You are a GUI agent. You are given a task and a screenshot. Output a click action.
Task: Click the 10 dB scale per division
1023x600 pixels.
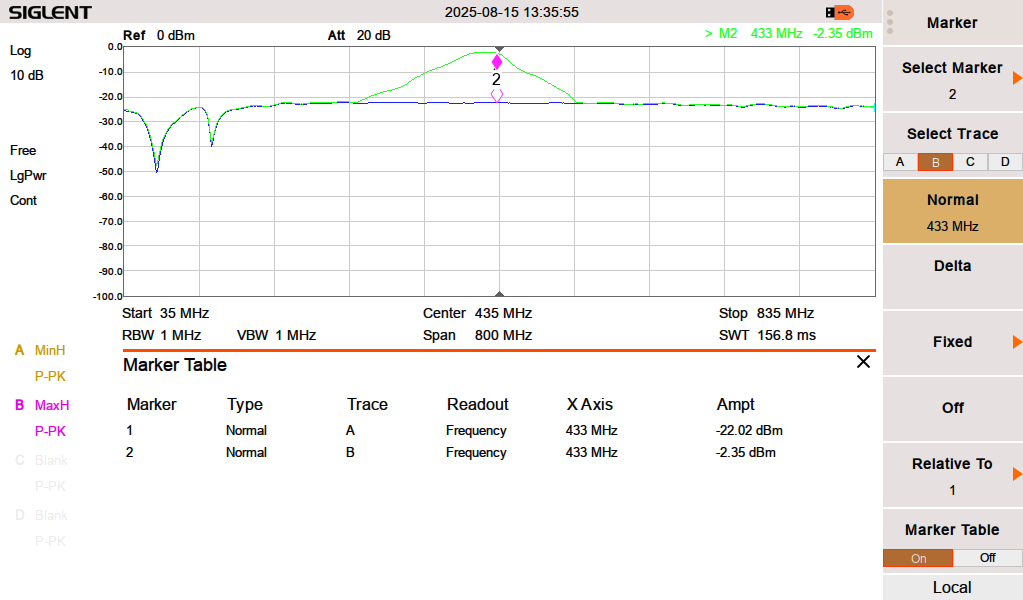click(27, 76)
